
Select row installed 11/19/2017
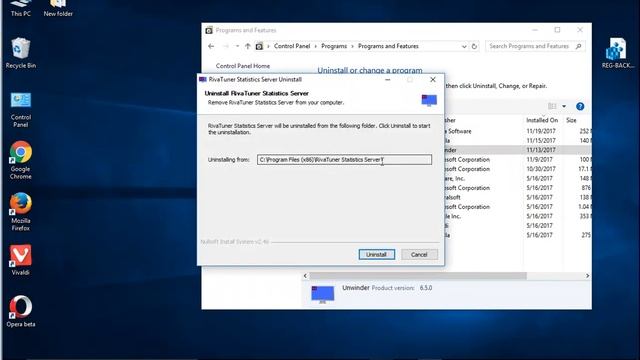click(x=518, y=131)
